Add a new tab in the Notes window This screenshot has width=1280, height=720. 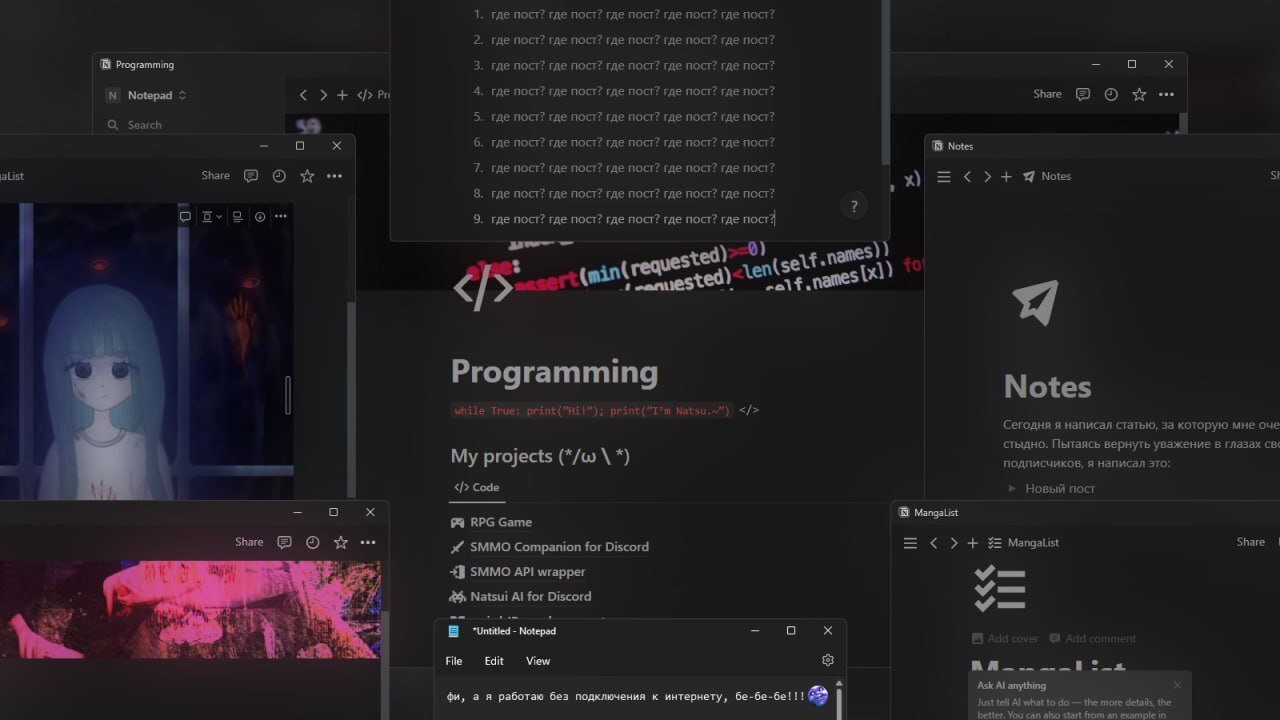(1006, 176)
